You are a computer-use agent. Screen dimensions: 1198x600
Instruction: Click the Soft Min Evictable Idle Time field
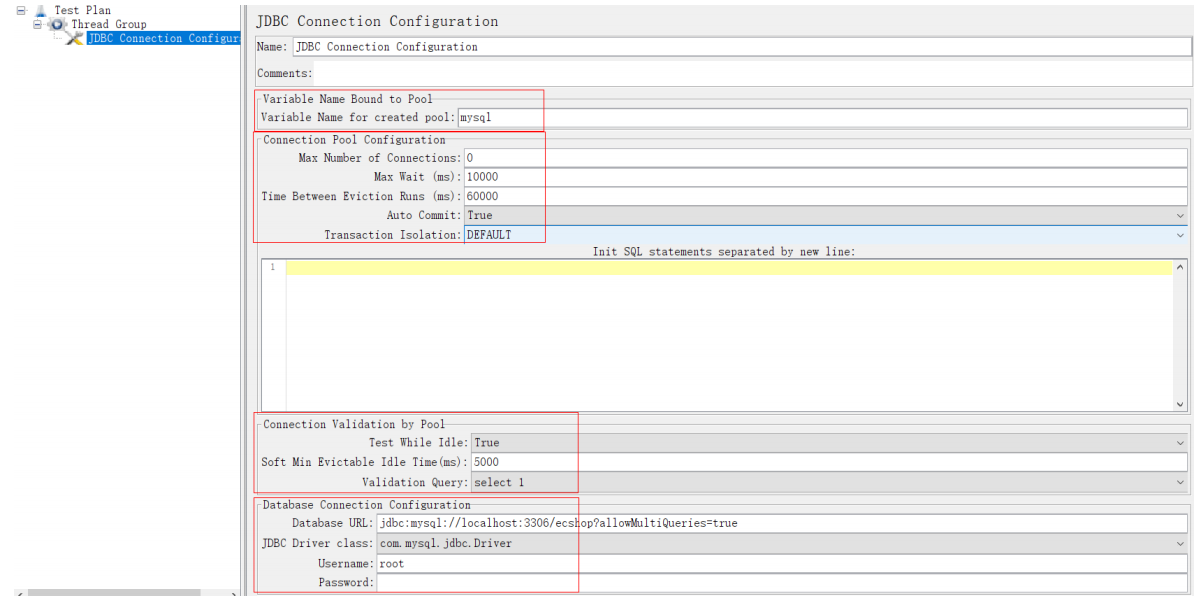(829, 462)
